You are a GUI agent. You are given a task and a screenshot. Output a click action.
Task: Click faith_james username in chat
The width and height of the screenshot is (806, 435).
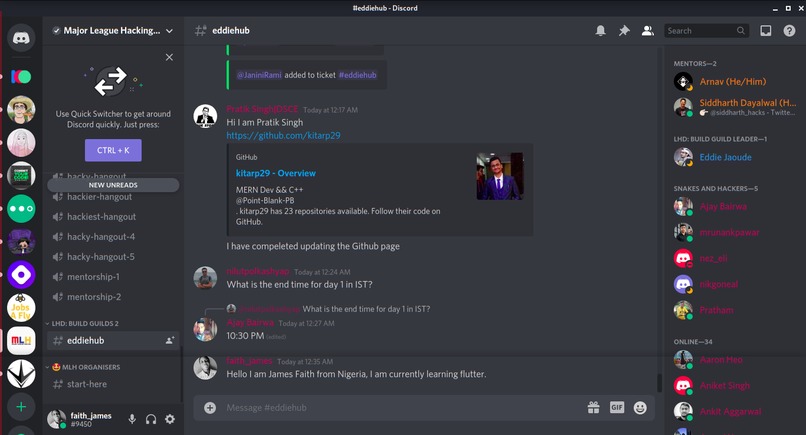click(249, 361)
